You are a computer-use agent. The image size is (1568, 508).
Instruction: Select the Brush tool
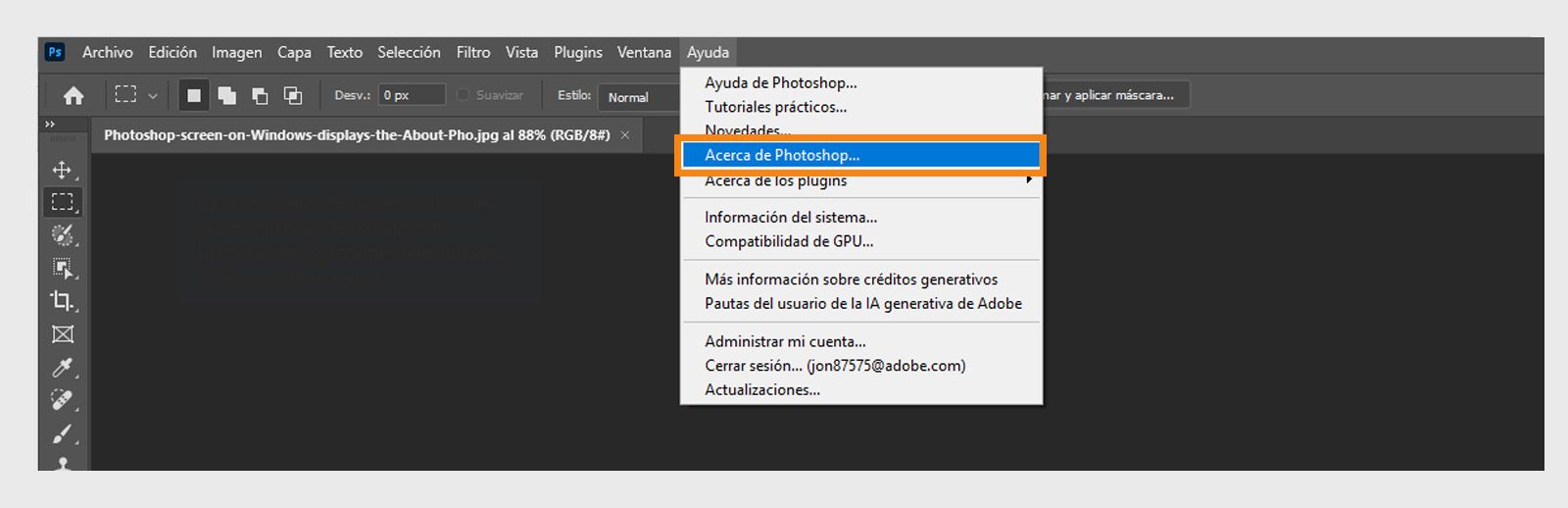pyautogui.click(x=63, y=433)
